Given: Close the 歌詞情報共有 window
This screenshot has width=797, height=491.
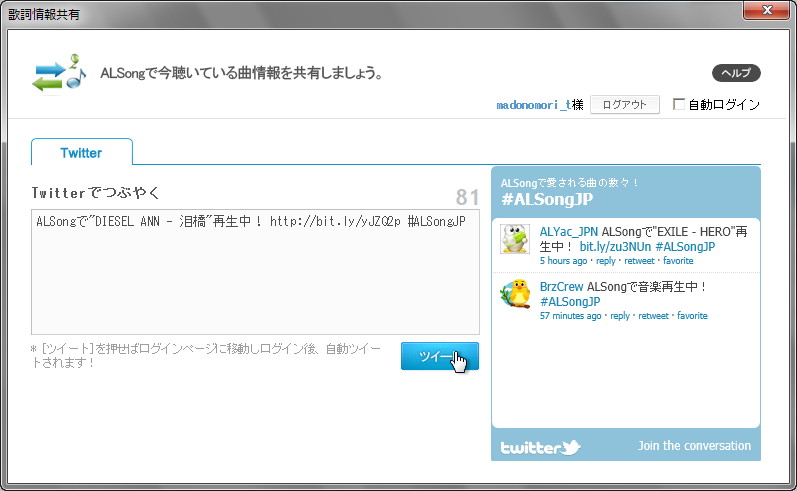Looking at the screenshot, I should [x=767, y=10].
